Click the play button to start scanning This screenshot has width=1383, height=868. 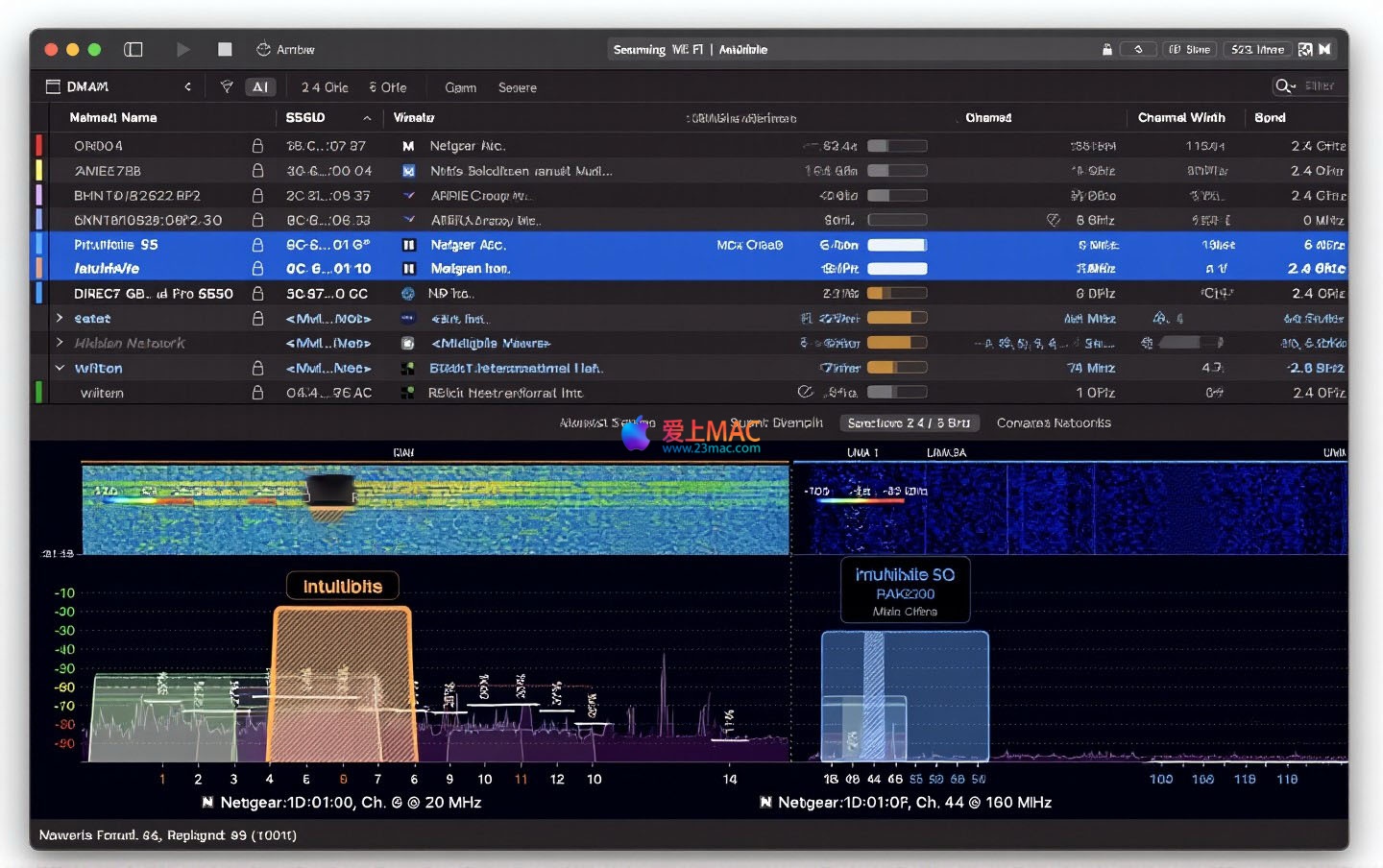[182, 49]
